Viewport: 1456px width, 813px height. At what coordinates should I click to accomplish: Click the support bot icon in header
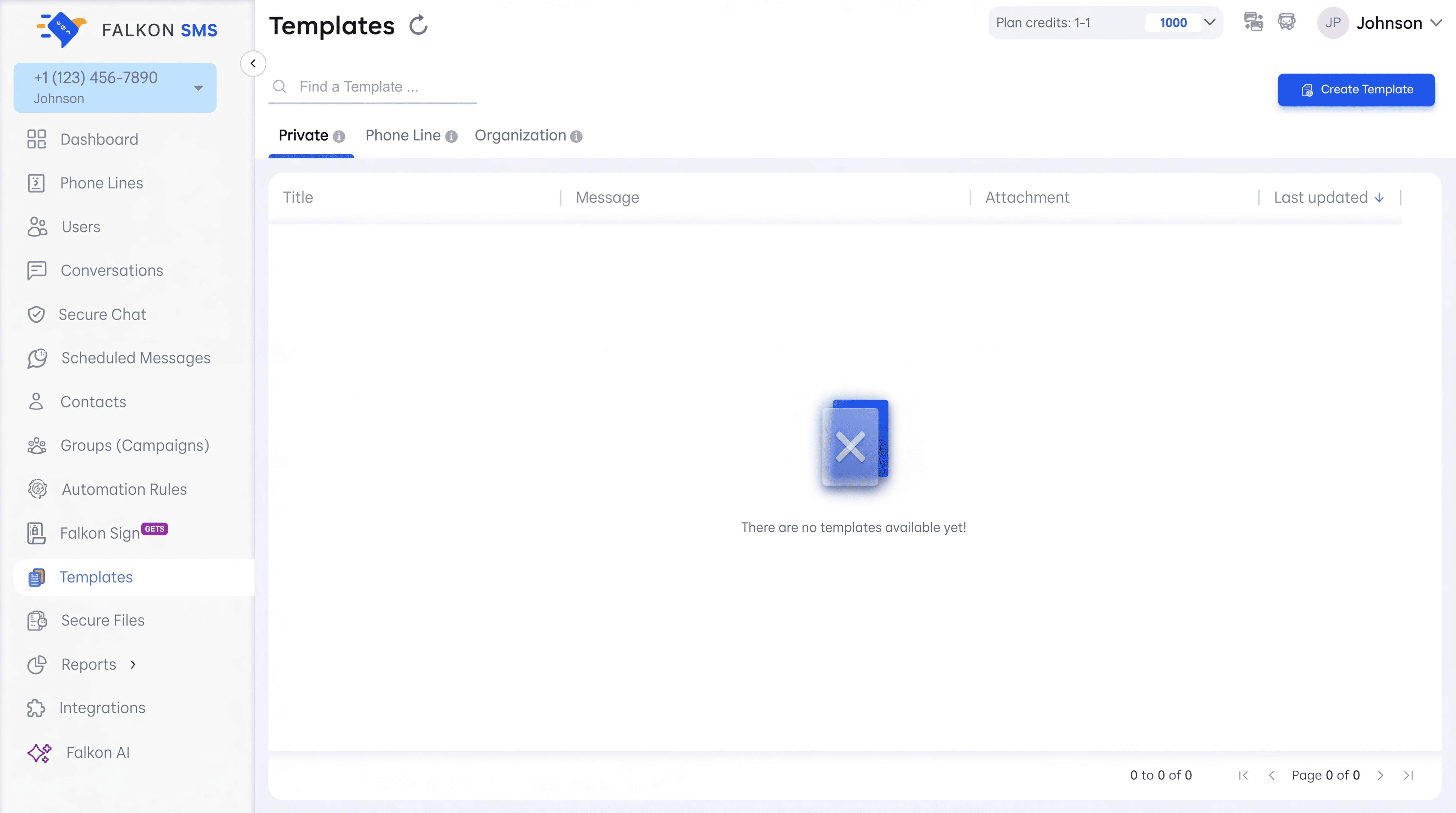[x=1287, y=22]
